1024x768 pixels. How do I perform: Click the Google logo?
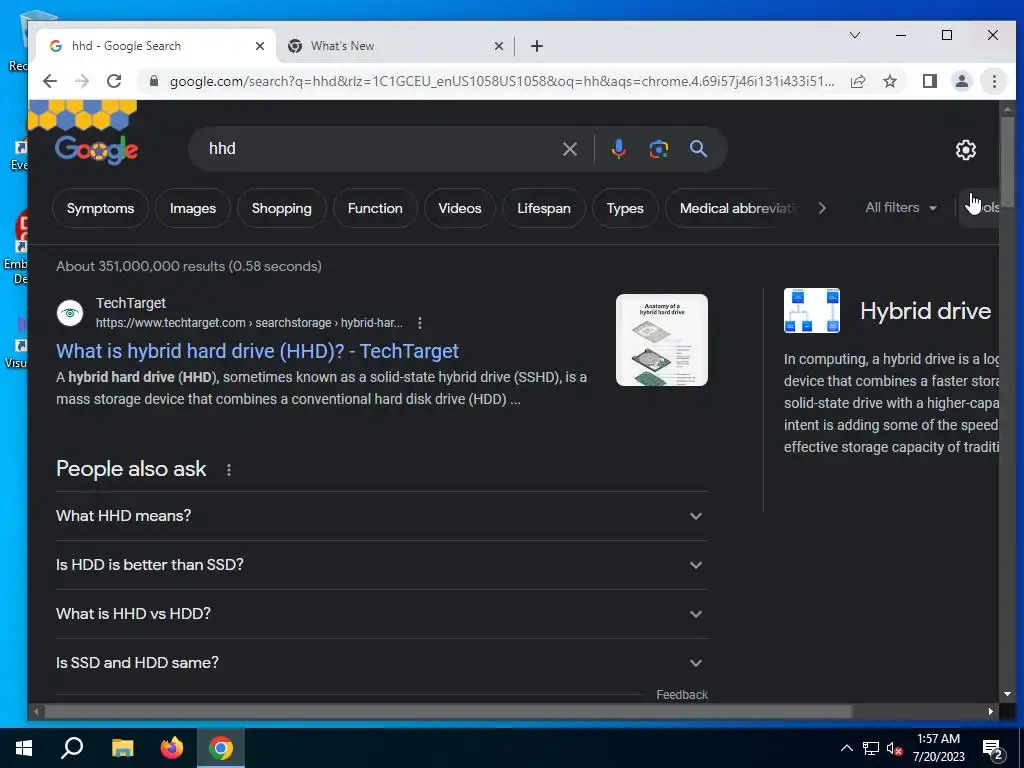[96, 150]
